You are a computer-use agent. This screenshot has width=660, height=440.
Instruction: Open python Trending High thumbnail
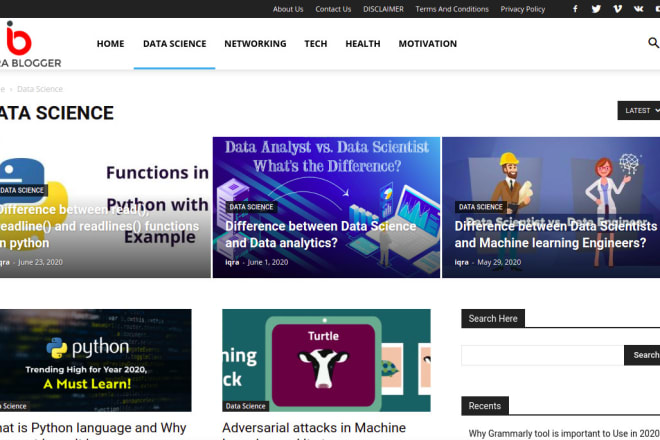coord(96,360)
